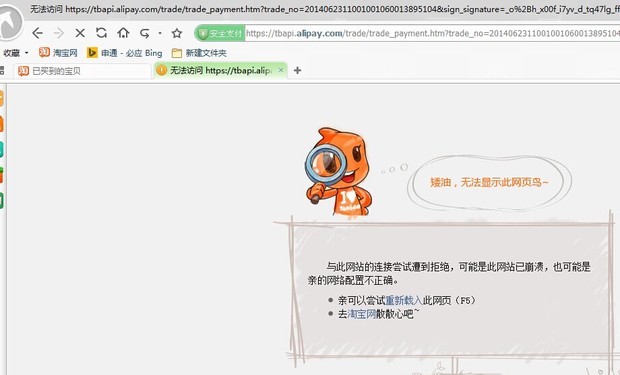Click the undo/restore closed tab icon
This screenshot has height=375, width=620.
[145, 33]
